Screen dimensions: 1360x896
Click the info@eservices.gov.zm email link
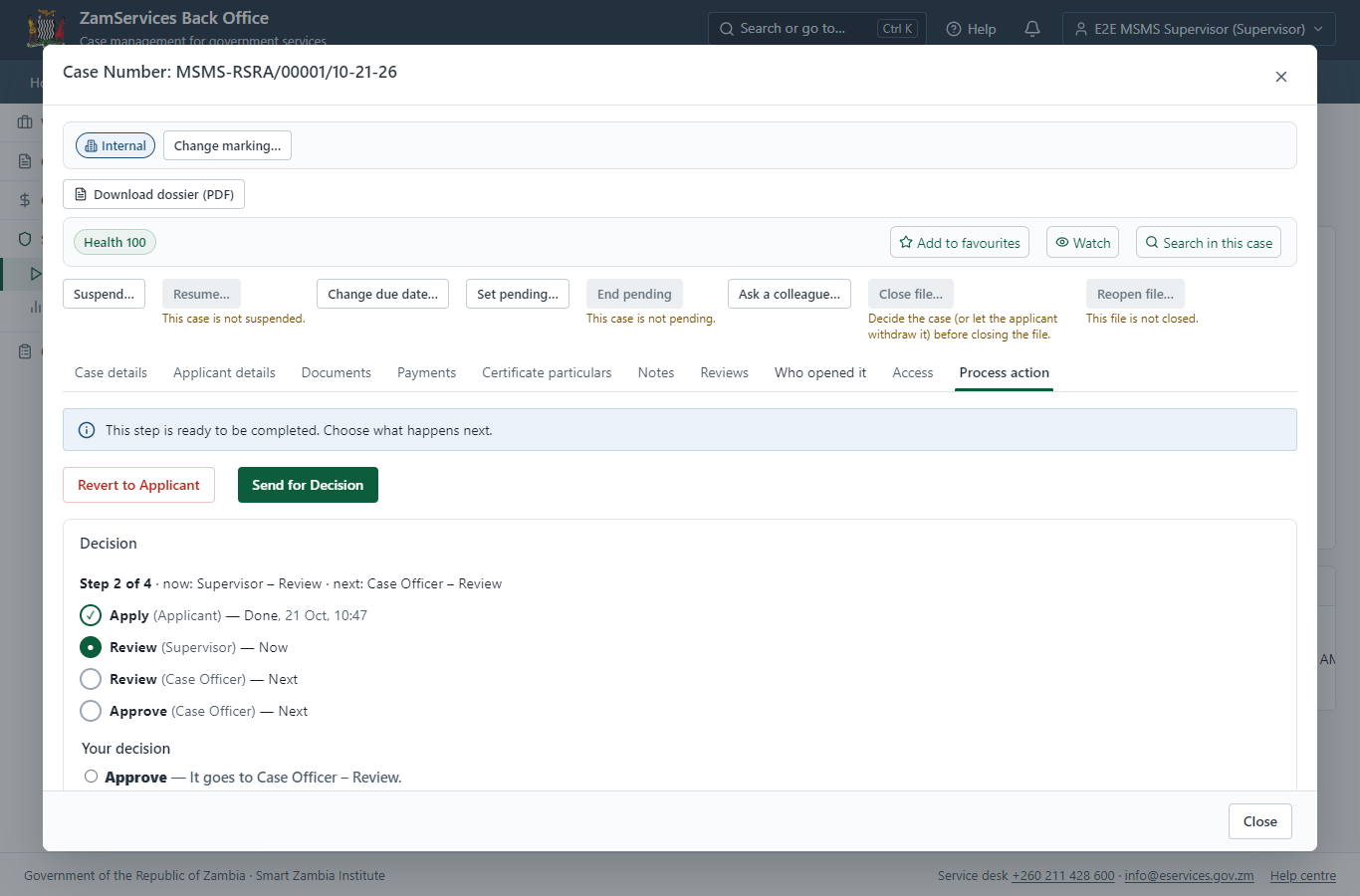coord(1189,876)
